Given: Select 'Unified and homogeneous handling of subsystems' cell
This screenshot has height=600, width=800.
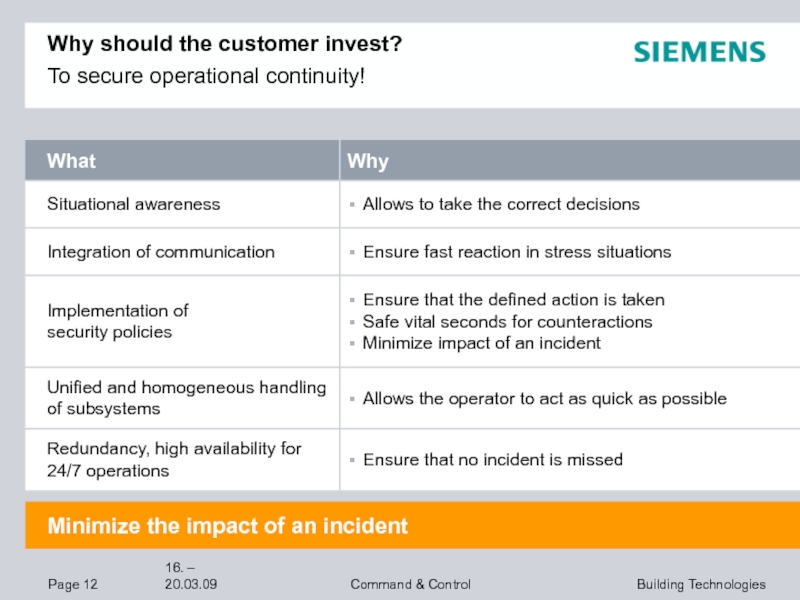Looking at the screenshot, I should [182, 398].
